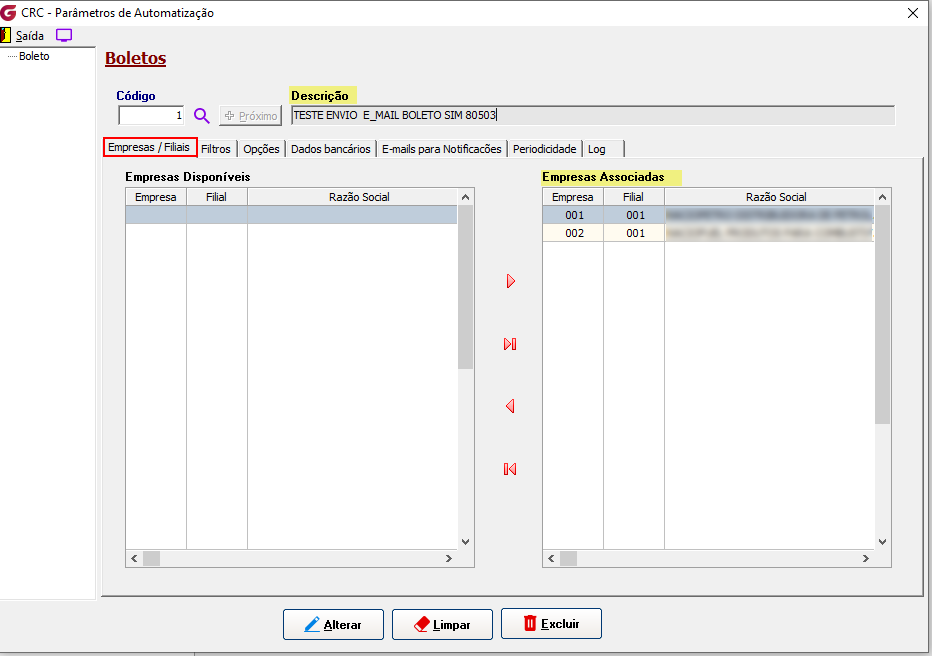
Task: Click the Saída exit door icon
Action: (x=5, y=36)
